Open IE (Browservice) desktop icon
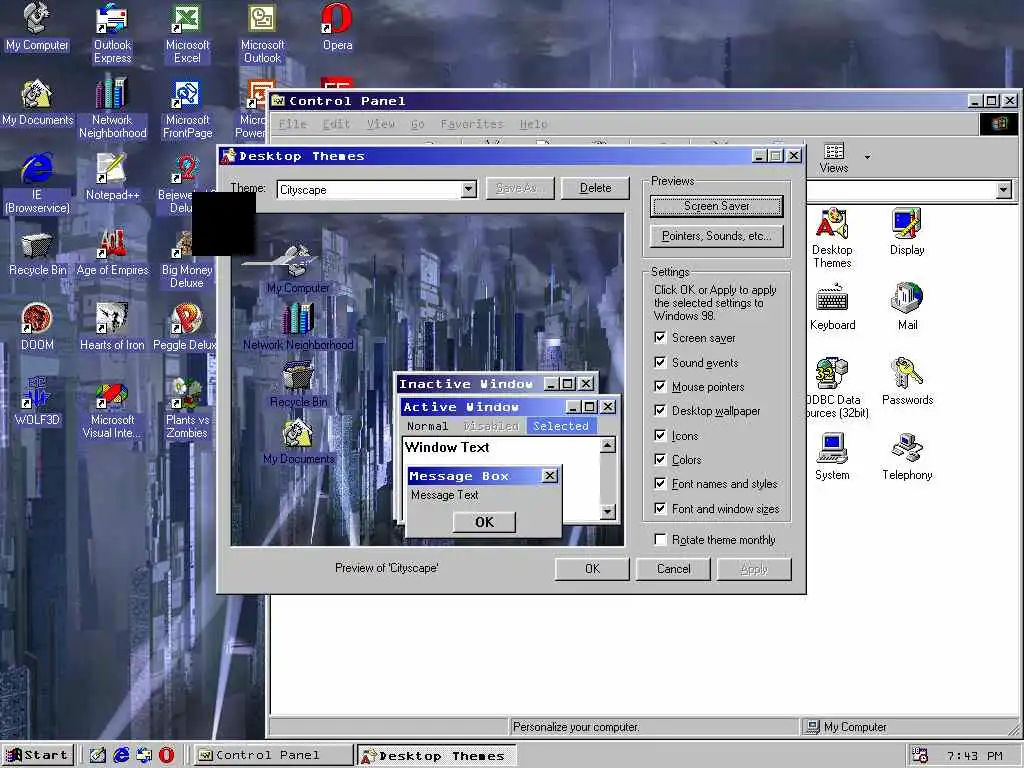This screenshot has width=1024, height=768. 37,183
